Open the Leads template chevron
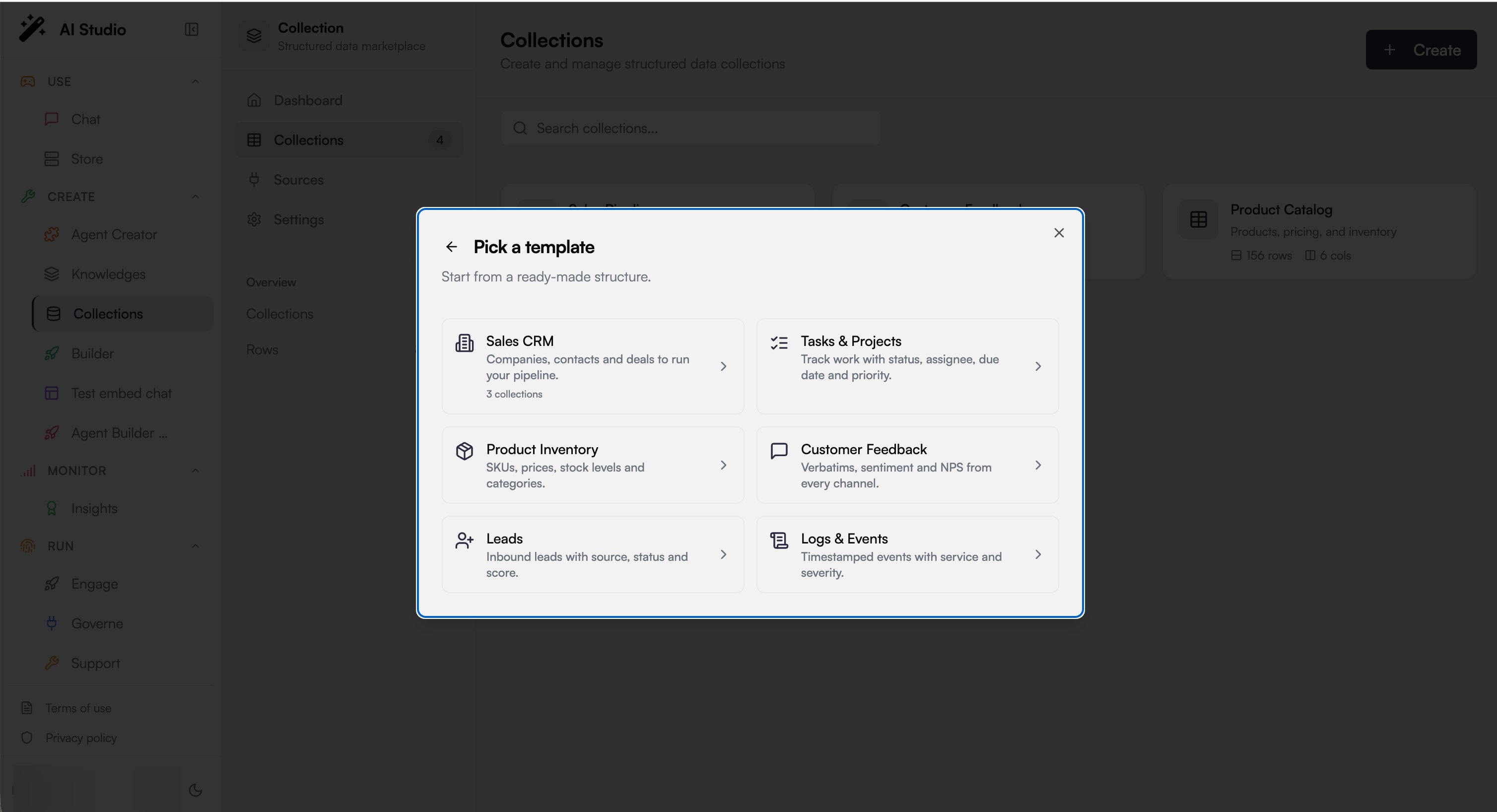The width and height of the screenshot is (1497, 812). pos(724,554)
